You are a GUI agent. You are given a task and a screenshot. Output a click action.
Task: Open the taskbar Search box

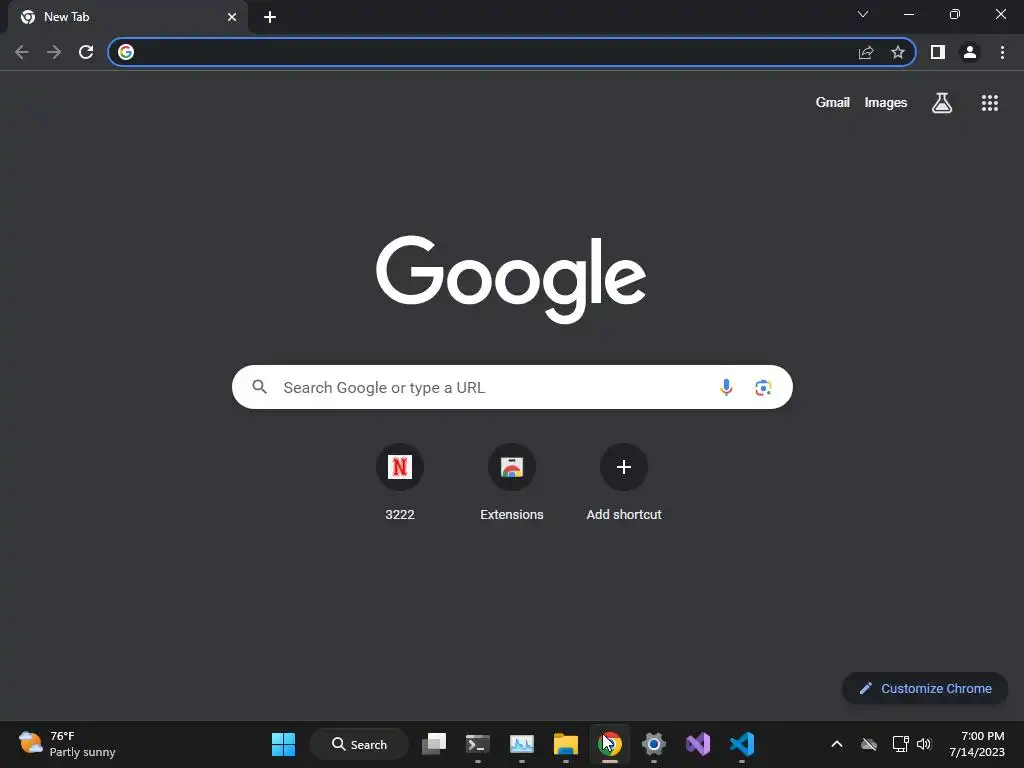point(359,744)
